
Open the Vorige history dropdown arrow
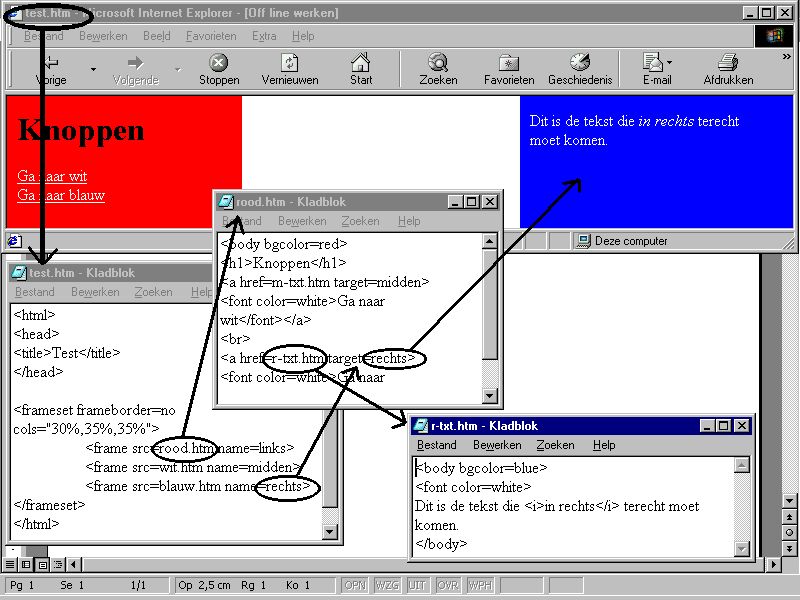(x=93, y=69)
